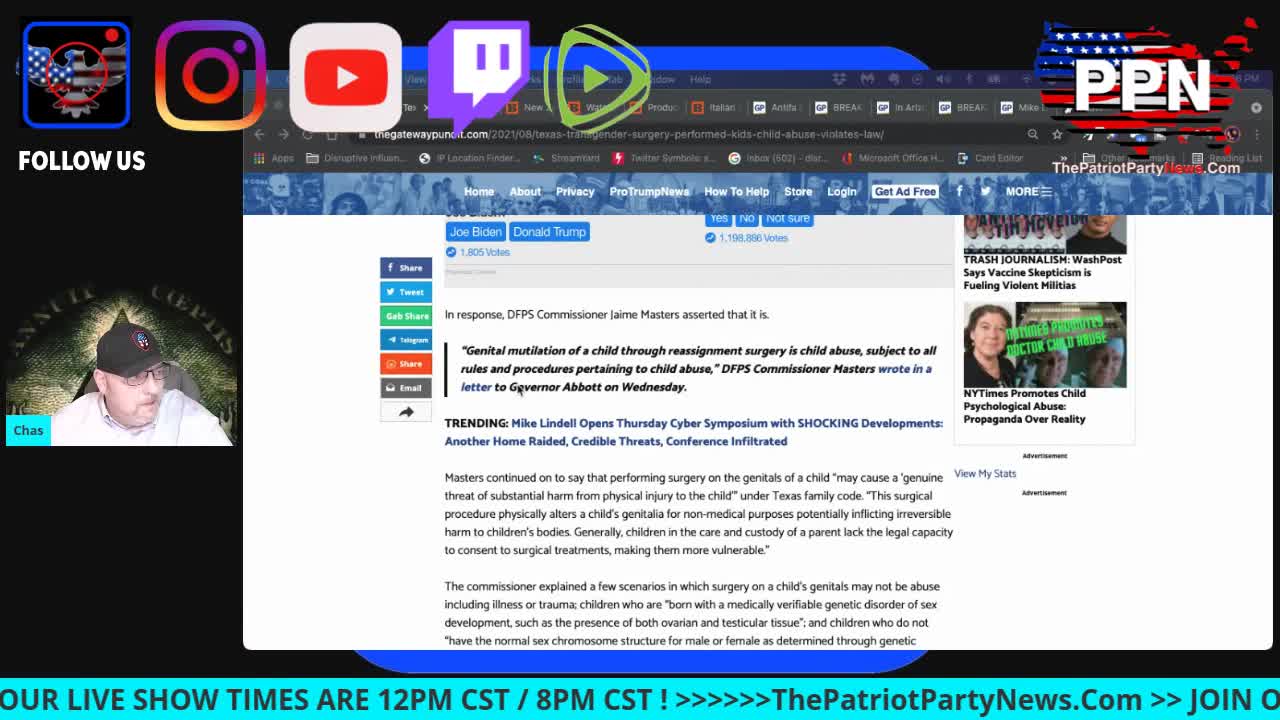The image size is (1280, 720).
Task: Open the ProTrumpNews nav item
Action: pyautogui.click(x=649, y=192)
